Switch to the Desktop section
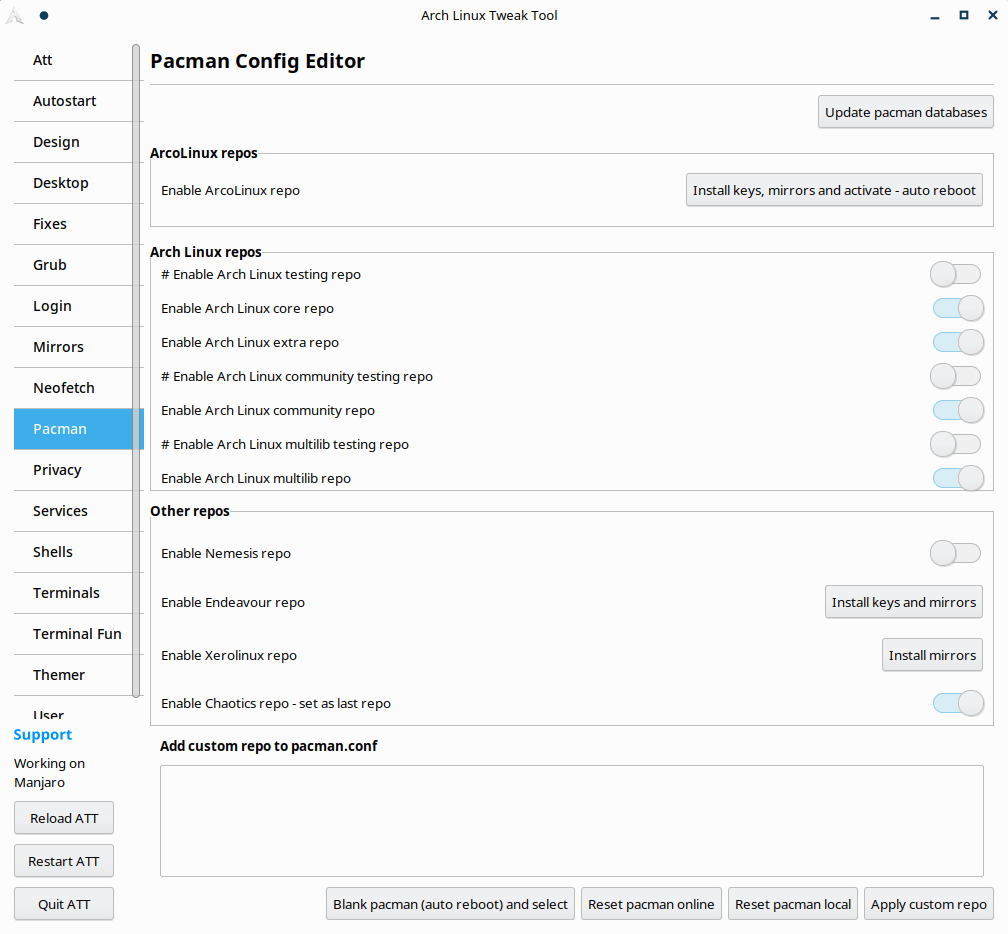The width and height of the screenshot is (1008, 934). [73, 183]
